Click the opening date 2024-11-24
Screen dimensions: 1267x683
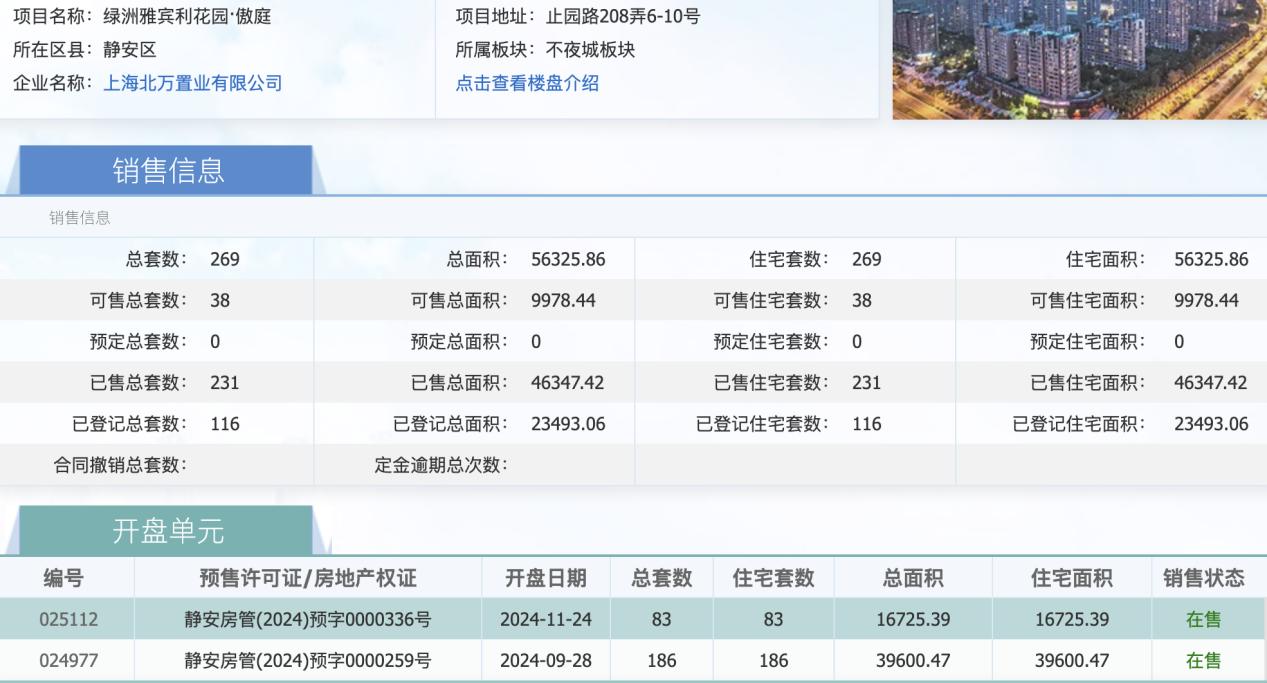pyautogui.click(x=546, y=619)
